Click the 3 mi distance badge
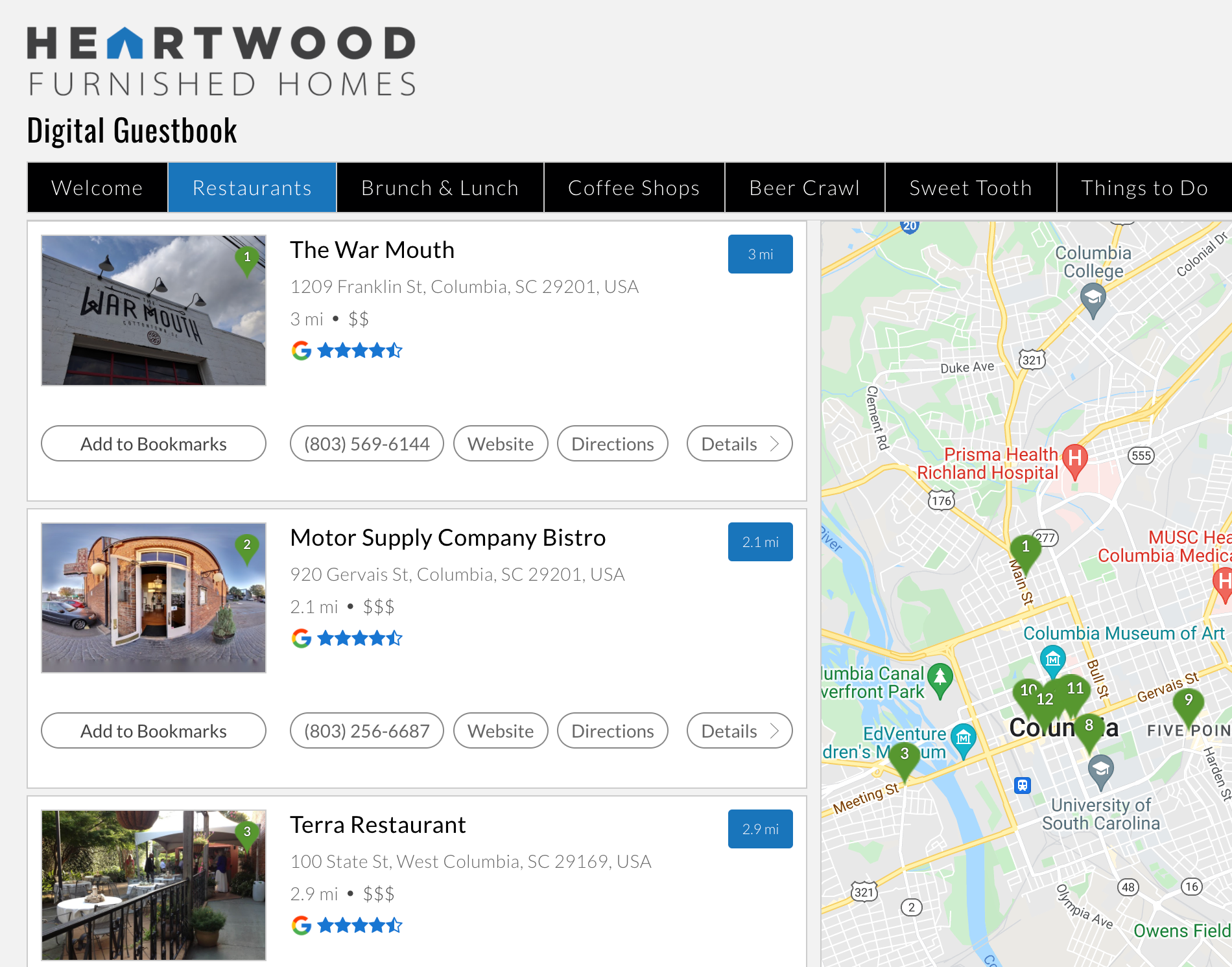This screenshot has width=1232, height=967. point(761,254)
